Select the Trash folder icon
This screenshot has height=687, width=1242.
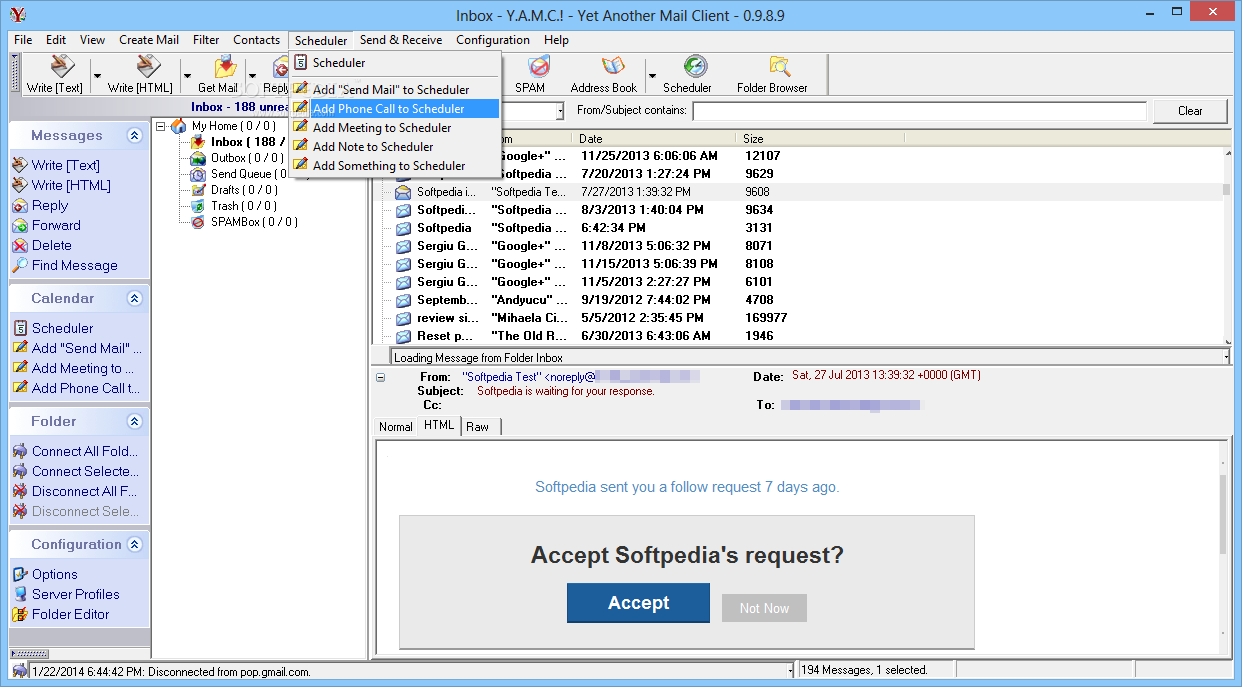click(199, 206)
